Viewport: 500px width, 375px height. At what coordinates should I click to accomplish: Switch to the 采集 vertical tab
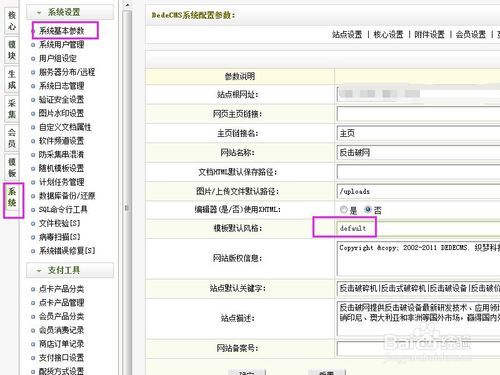point(12,109)
